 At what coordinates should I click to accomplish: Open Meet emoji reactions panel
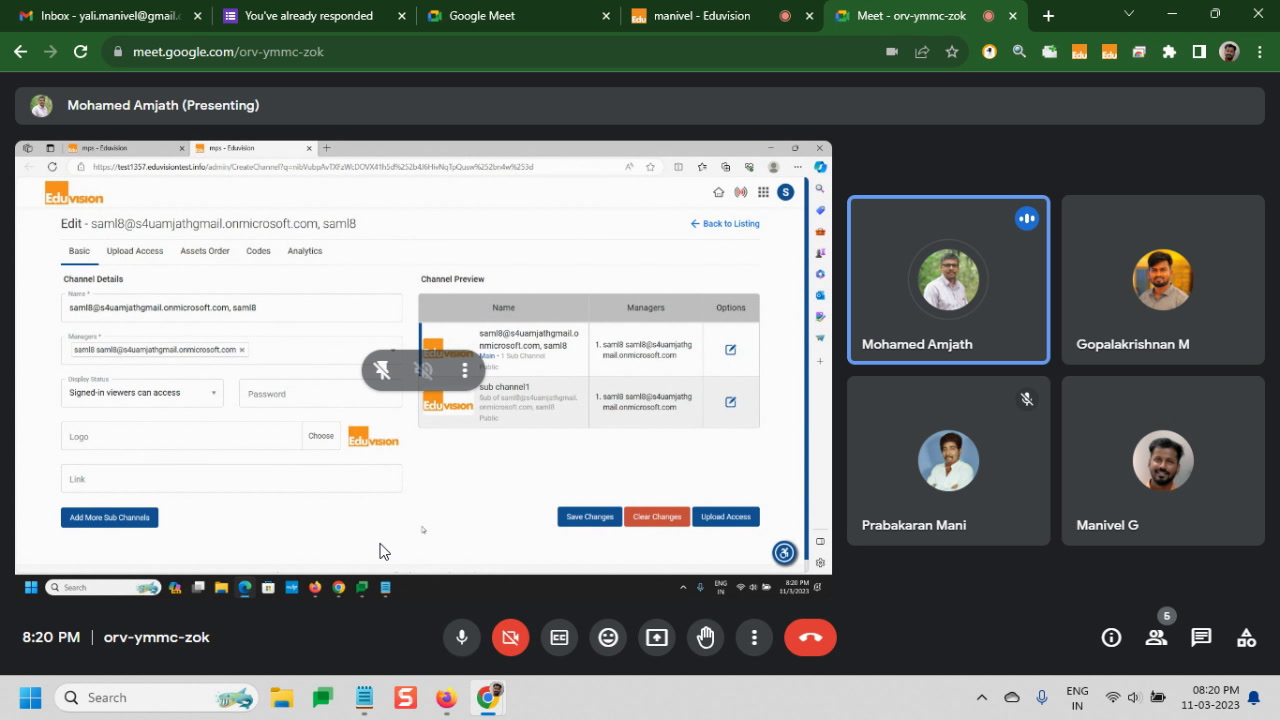tap(608, 637)
